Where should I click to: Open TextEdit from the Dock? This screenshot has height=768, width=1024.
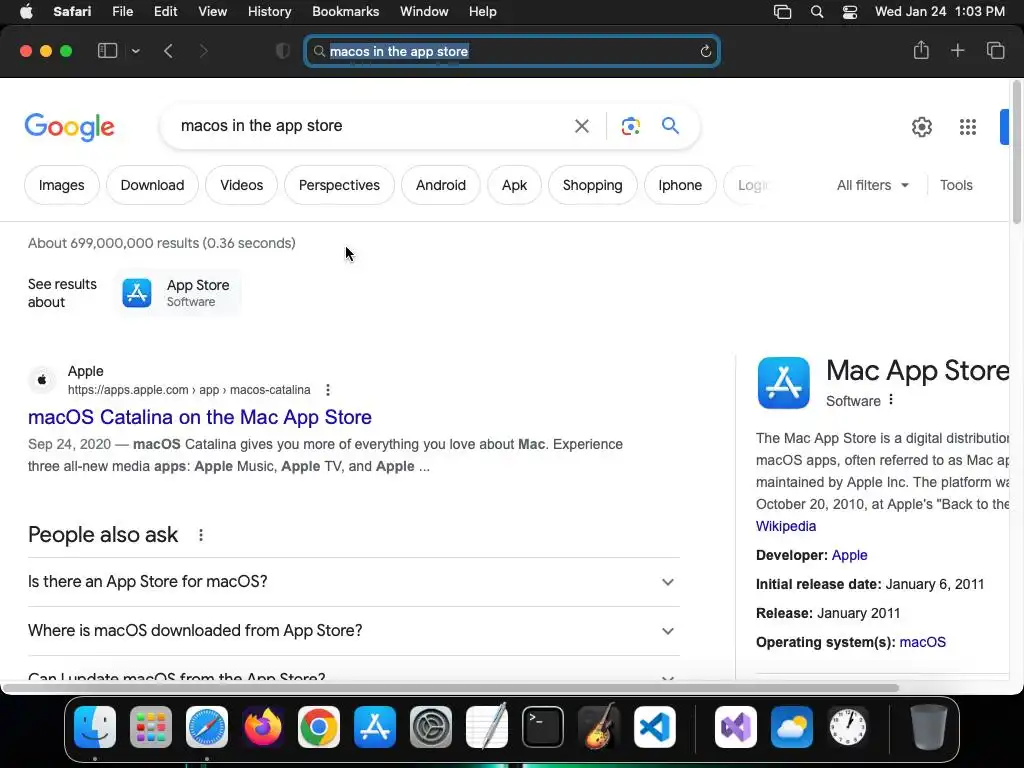(487, 726)
